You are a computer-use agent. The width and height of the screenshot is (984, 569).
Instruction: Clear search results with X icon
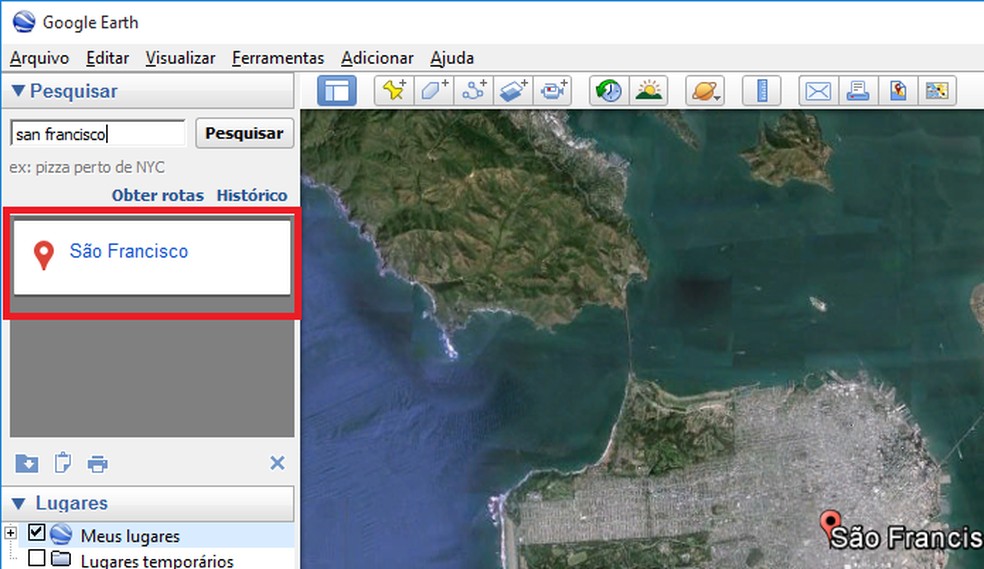pyautogui.click(x=277, y=463)
